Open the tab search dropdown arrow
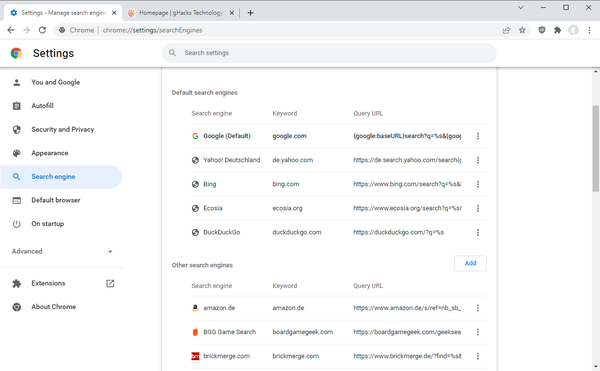Screen dimensions: 600x371 coord(520,7)
